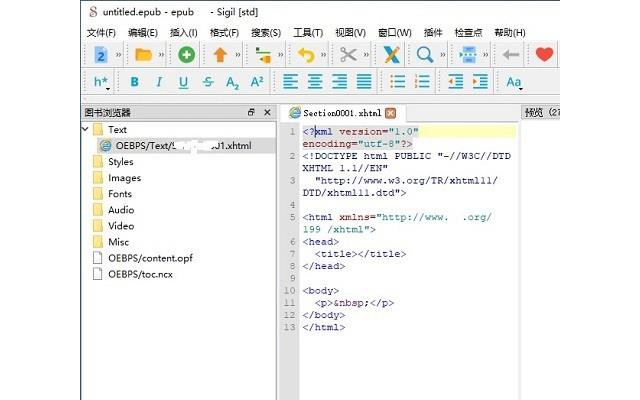Open the 插件 menu
The width and height of the screenshot is (640, 400).
433,33
